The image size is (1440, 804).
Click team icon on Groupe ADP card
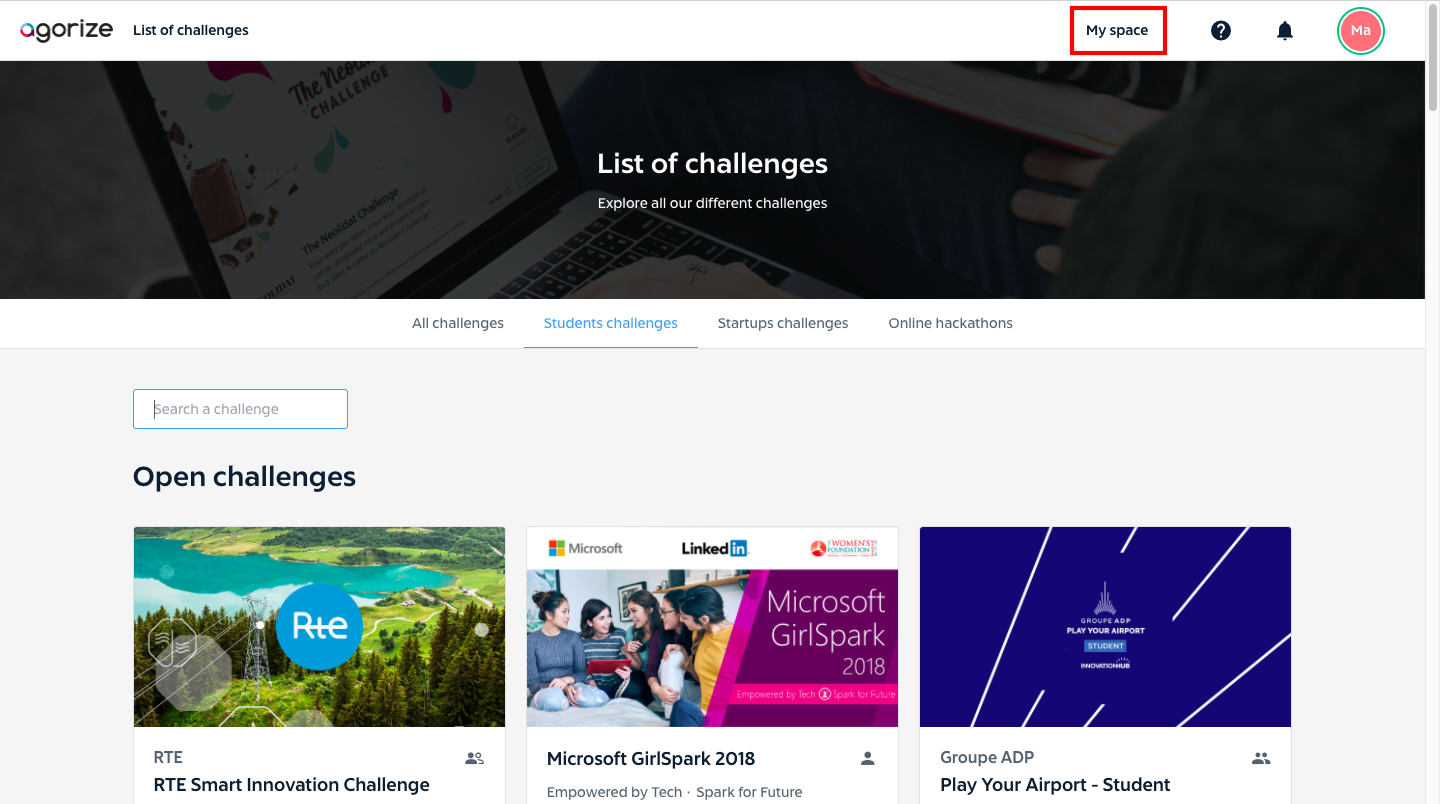click(1261, 758)
